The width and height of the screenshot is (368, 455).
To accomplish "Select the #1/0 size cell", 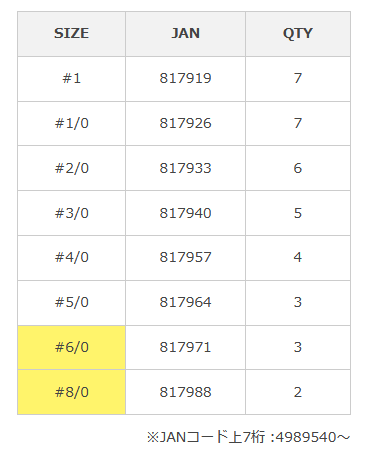I will tap(71, 124).
